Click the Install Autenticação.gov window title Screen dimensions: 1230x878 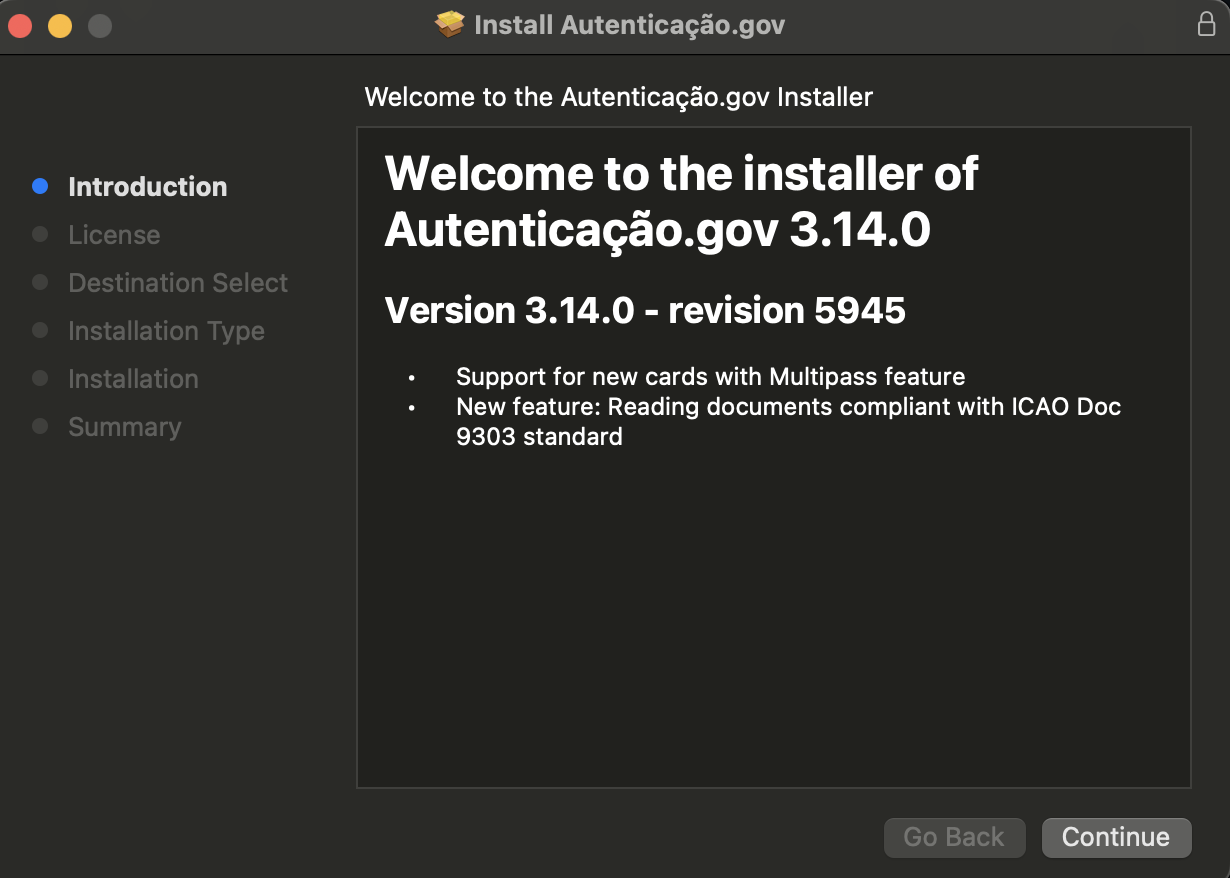(x=629, y=25)
